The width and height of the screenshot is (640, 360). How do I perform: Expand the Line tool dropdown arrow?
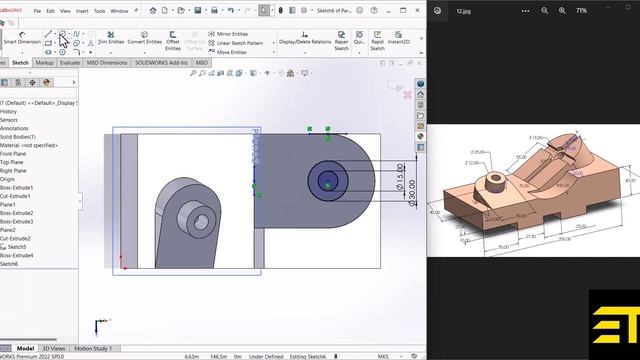55,34
